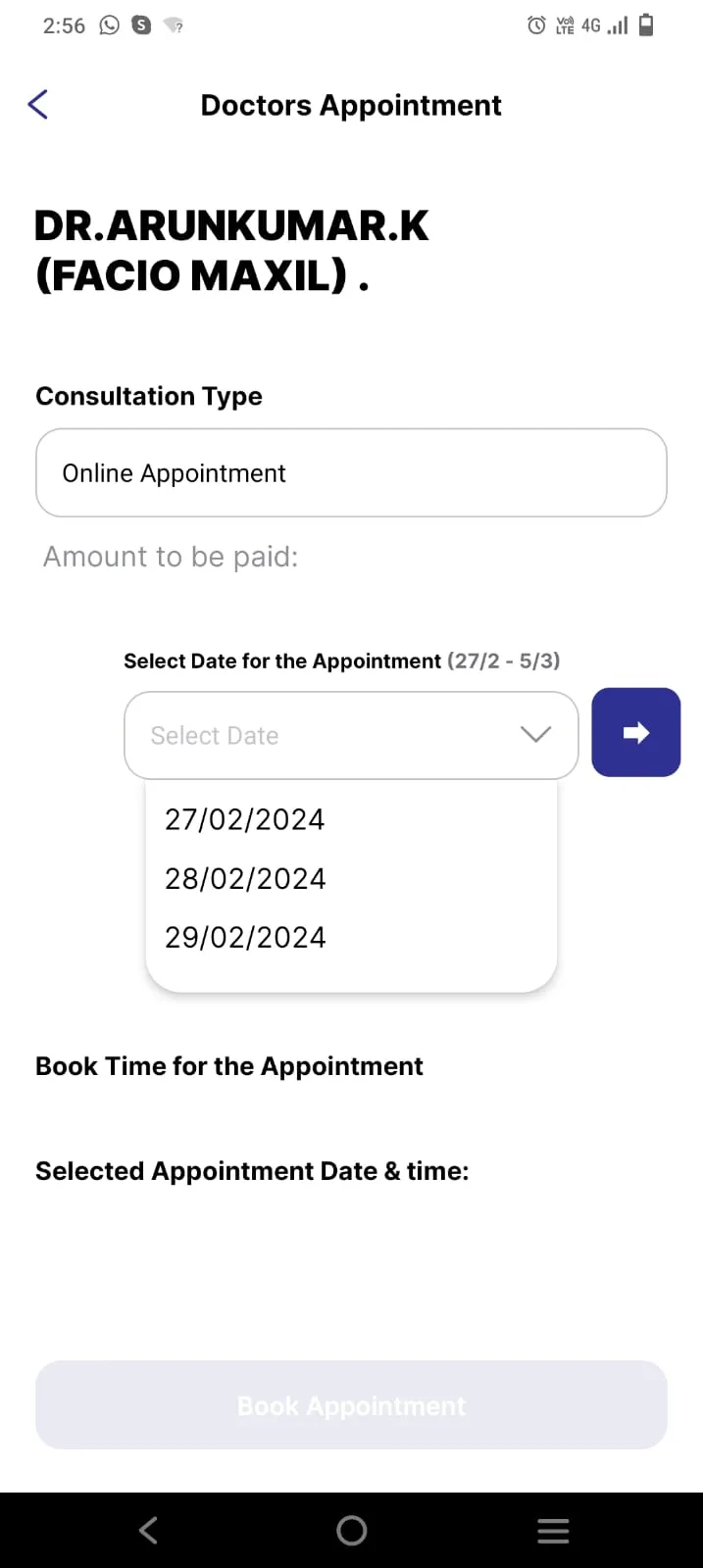
Task: Tap the alarm clock status bar icon
Action: [535, 25]
